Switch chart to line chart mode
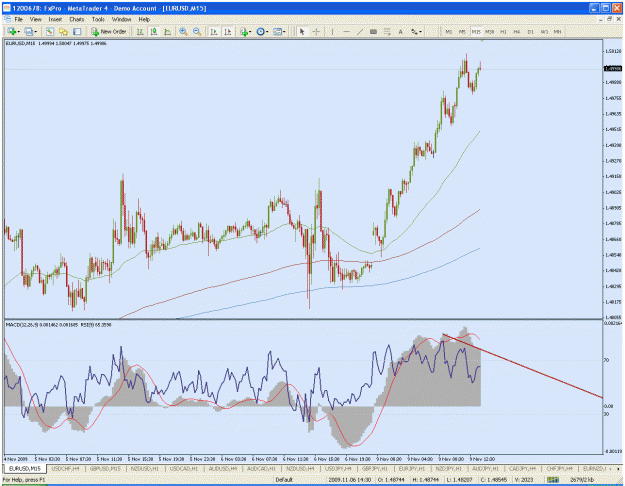 168,31
